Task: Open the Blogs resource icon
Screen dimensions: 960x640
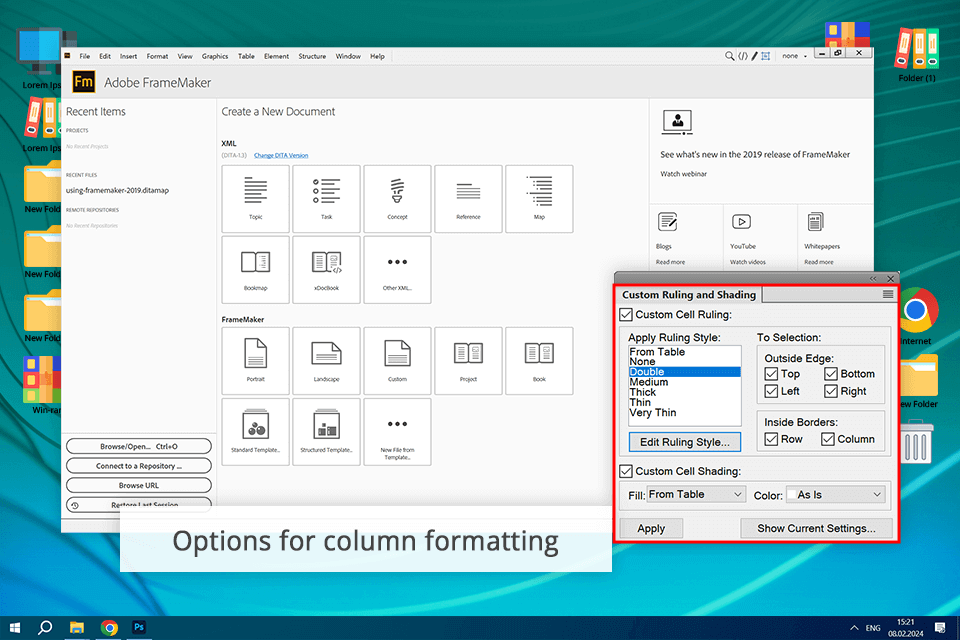Action: pyautogui.click(x=667, y=222)
